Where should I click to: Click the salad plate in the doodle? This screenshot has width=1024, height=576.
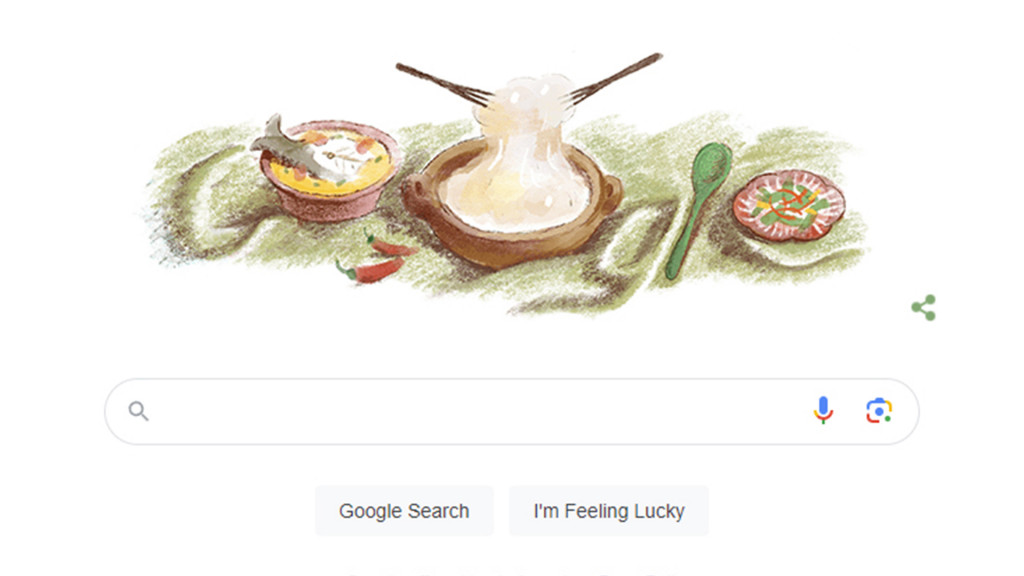[x=789, y=204]
